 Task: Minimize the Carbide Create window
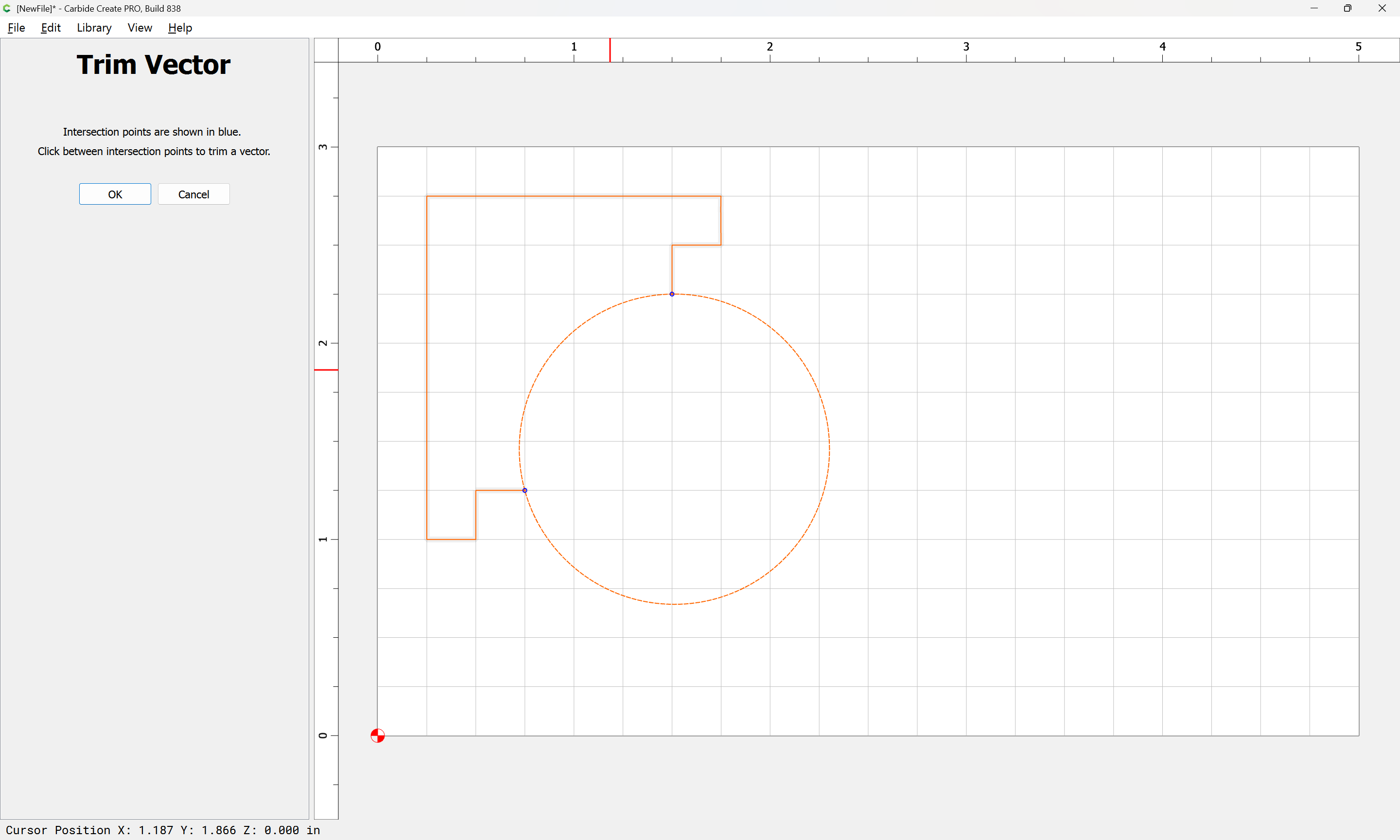[x=1314, y=8]
